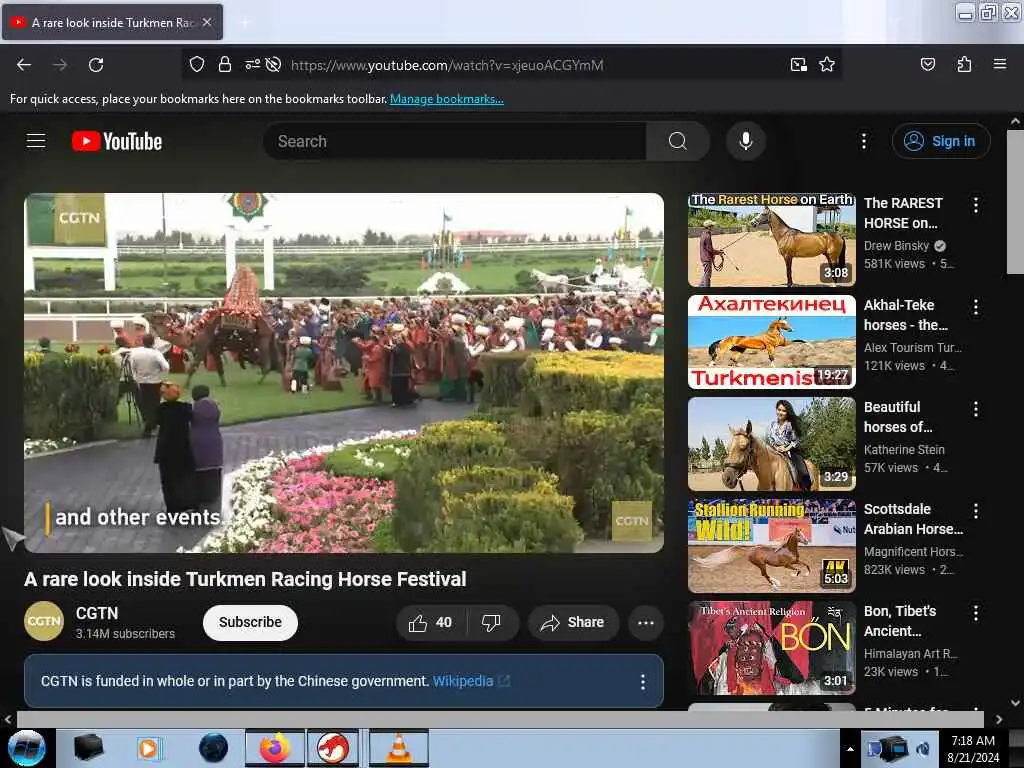1024x768 pixels.
Task: Click the taskbar clock 7:18 AM
Action: pos(973,749)
